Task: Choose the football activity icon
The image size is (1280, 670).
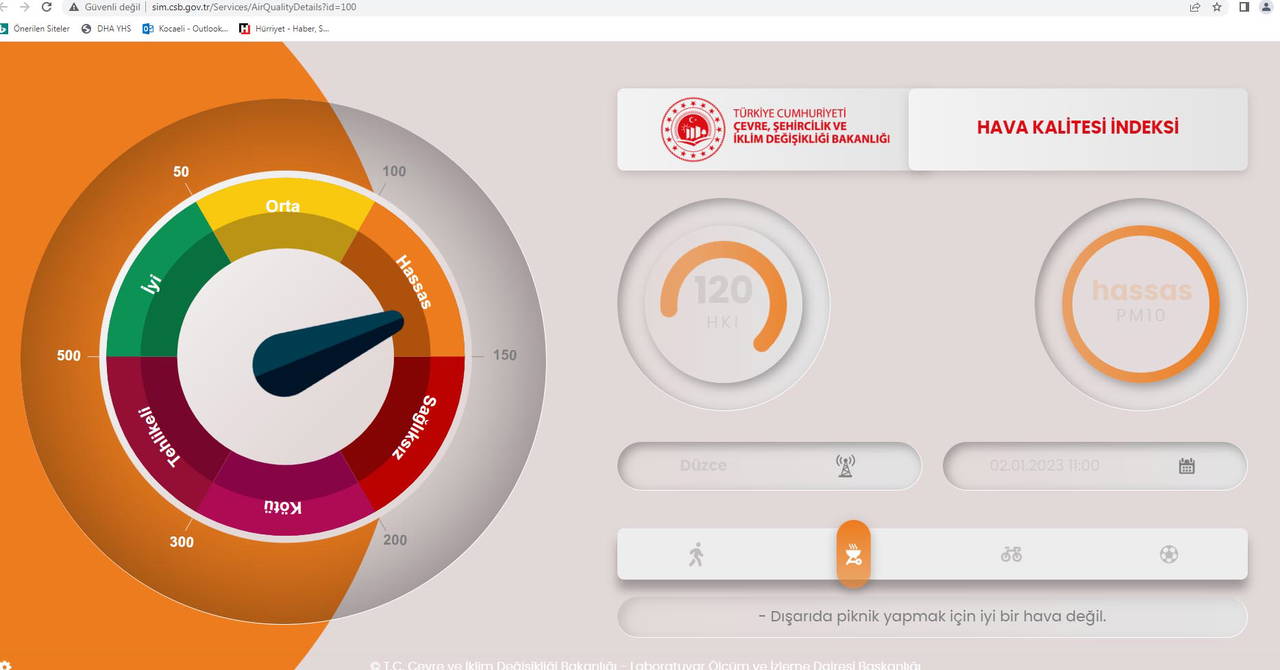Action: click(1169, 554)
